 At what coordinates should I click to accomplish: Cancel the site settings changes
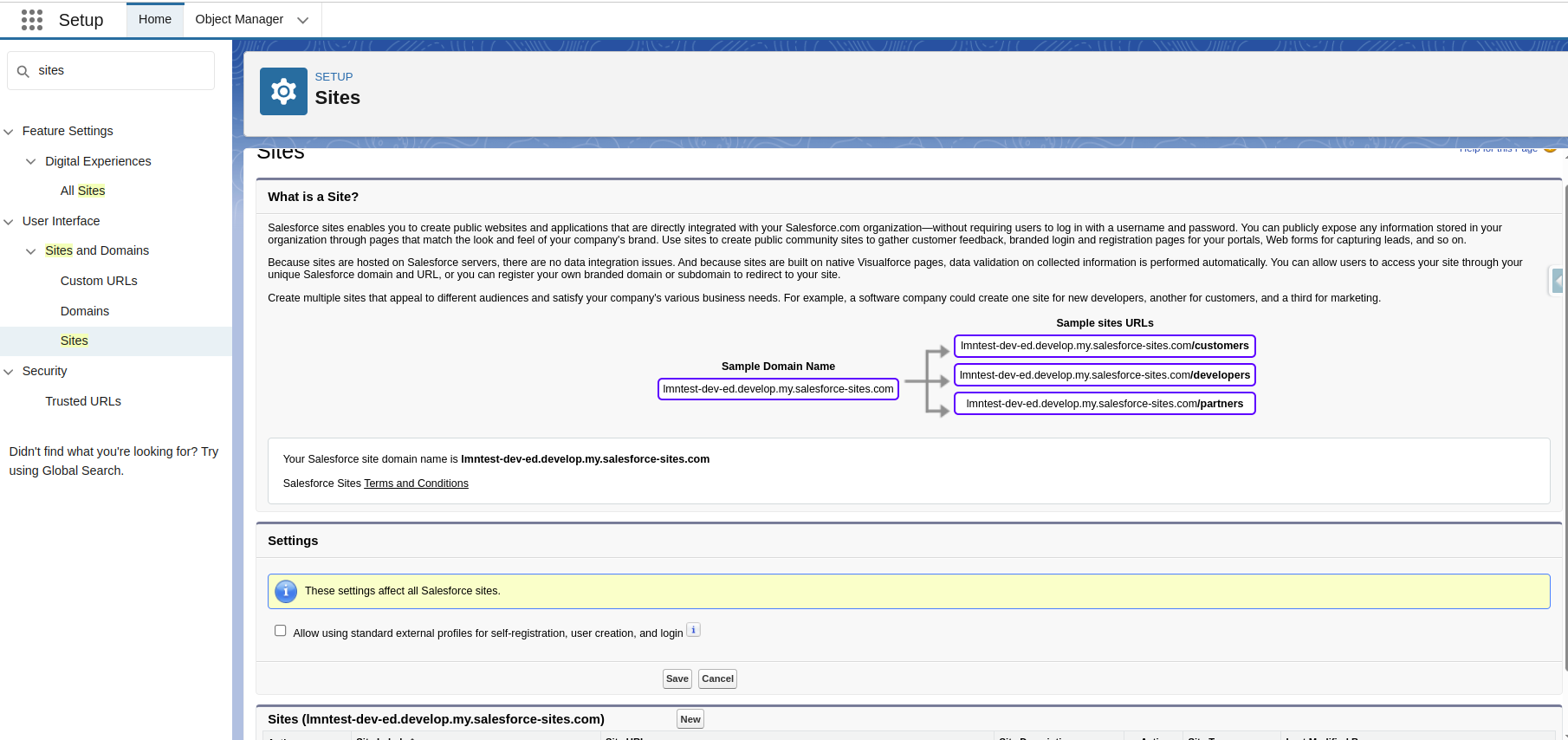717,678
